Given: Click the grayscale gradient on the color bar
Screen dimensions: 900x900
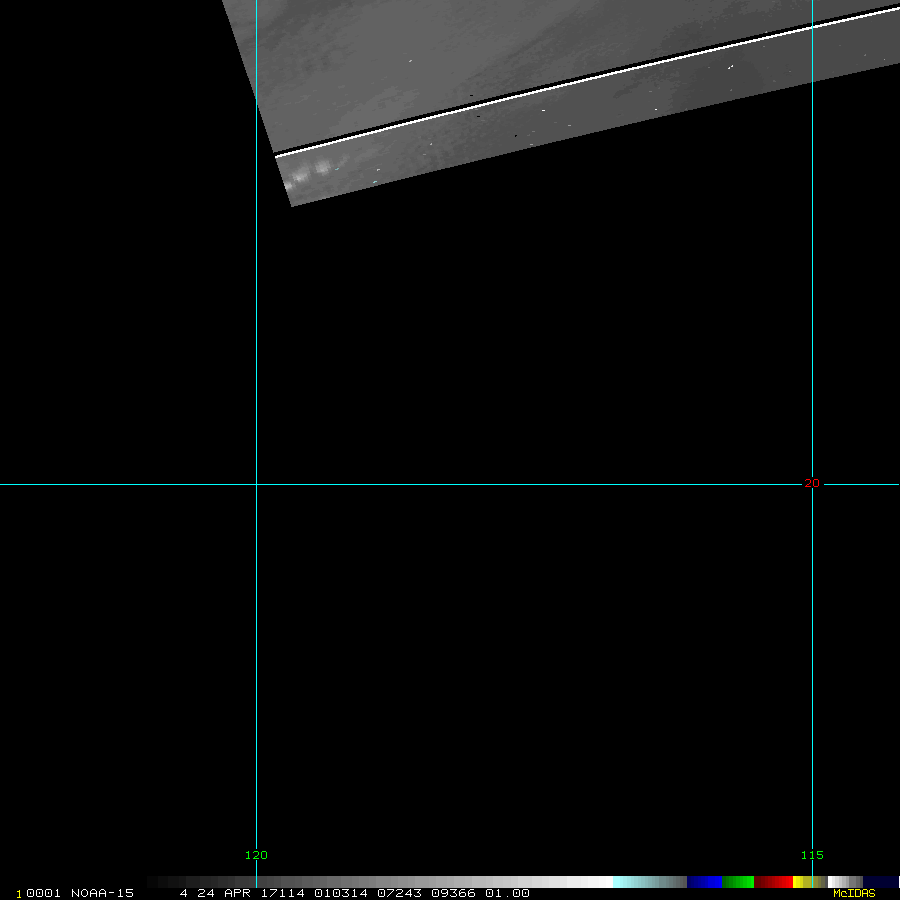Looking at the screenshot, I should [x=380, y=882].
